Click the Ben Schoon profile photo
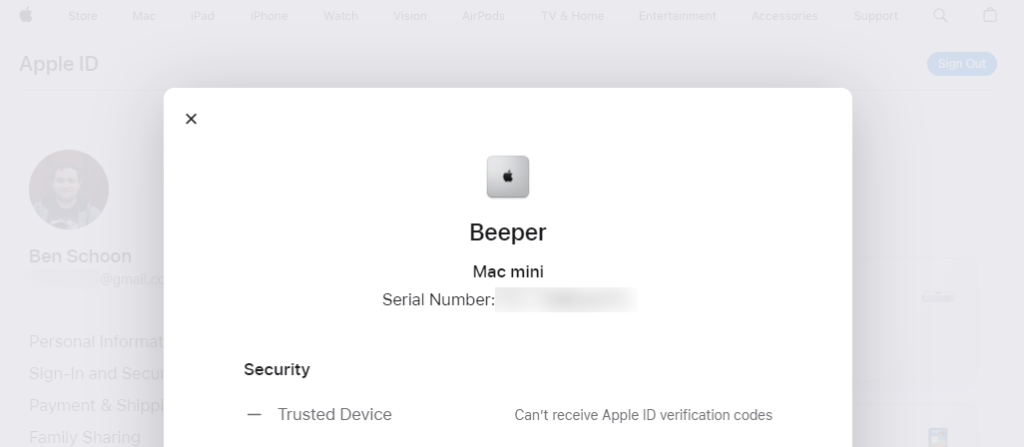The image size is (1024, 447). point(68,190)
